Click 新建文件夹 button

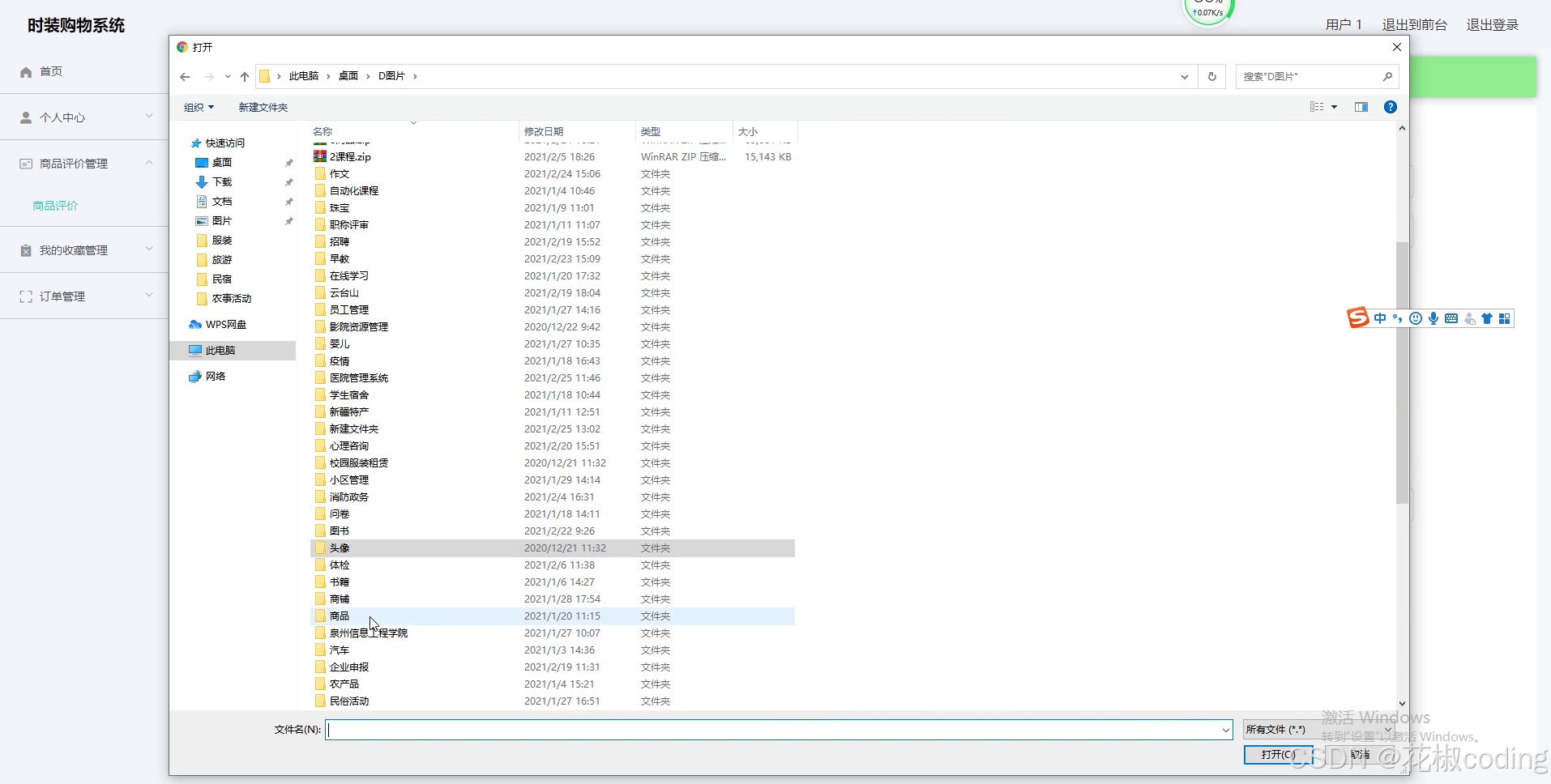(x=263, y=107)
